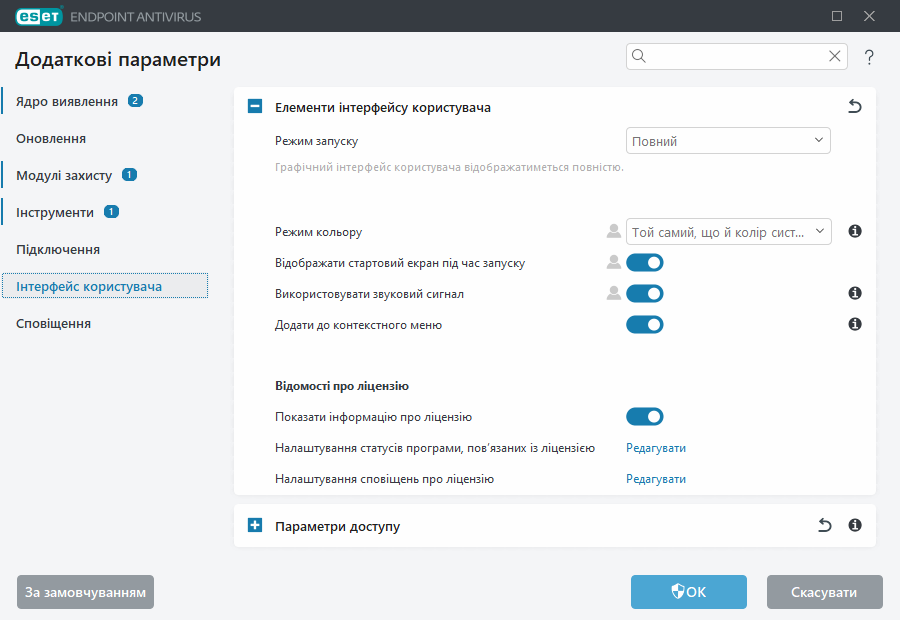Toggle 'Додати до контекстного меню' switch

[645, 324]
